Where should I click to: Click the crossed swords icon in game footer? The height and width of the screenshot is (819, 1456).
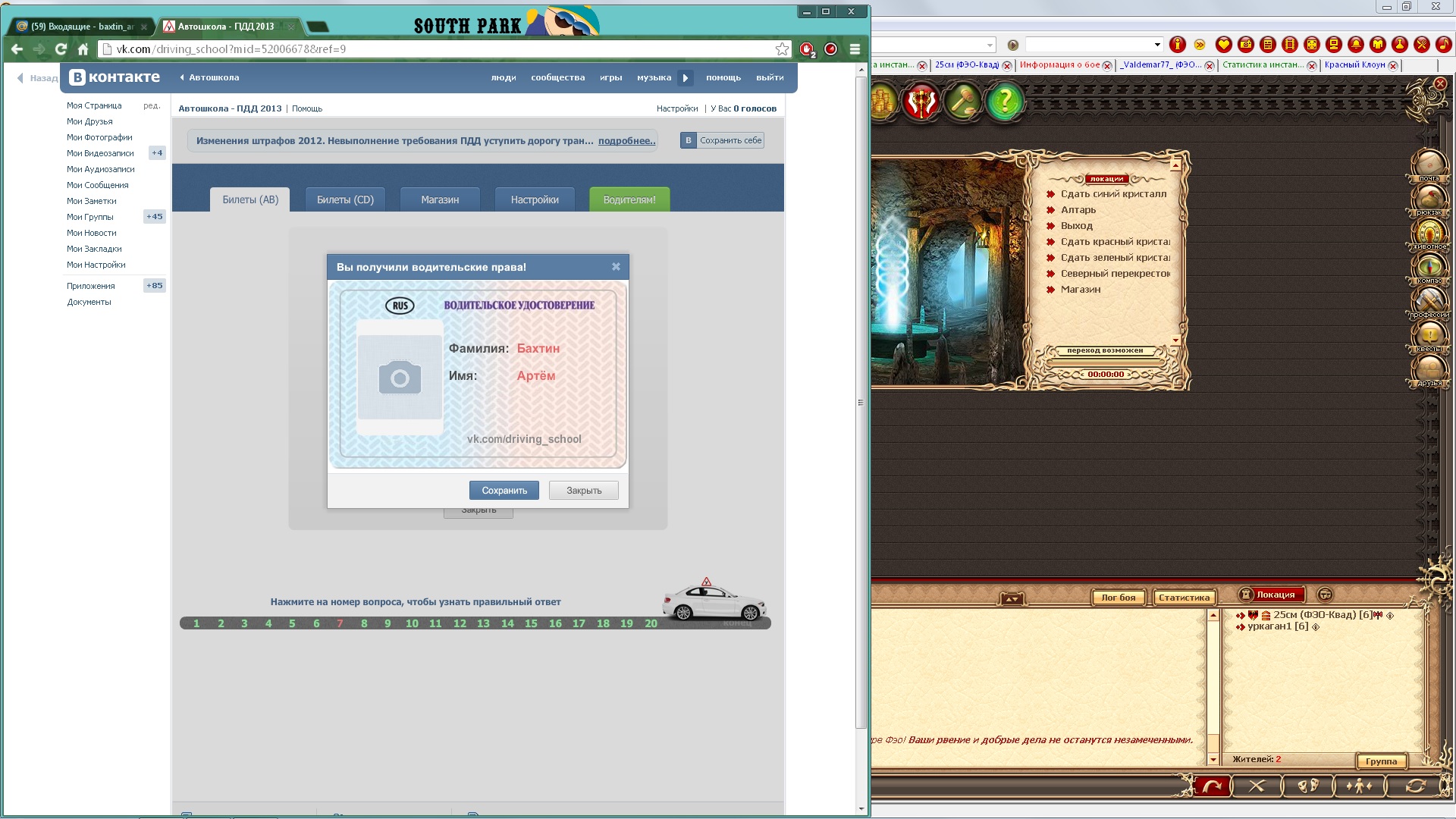1257,786
